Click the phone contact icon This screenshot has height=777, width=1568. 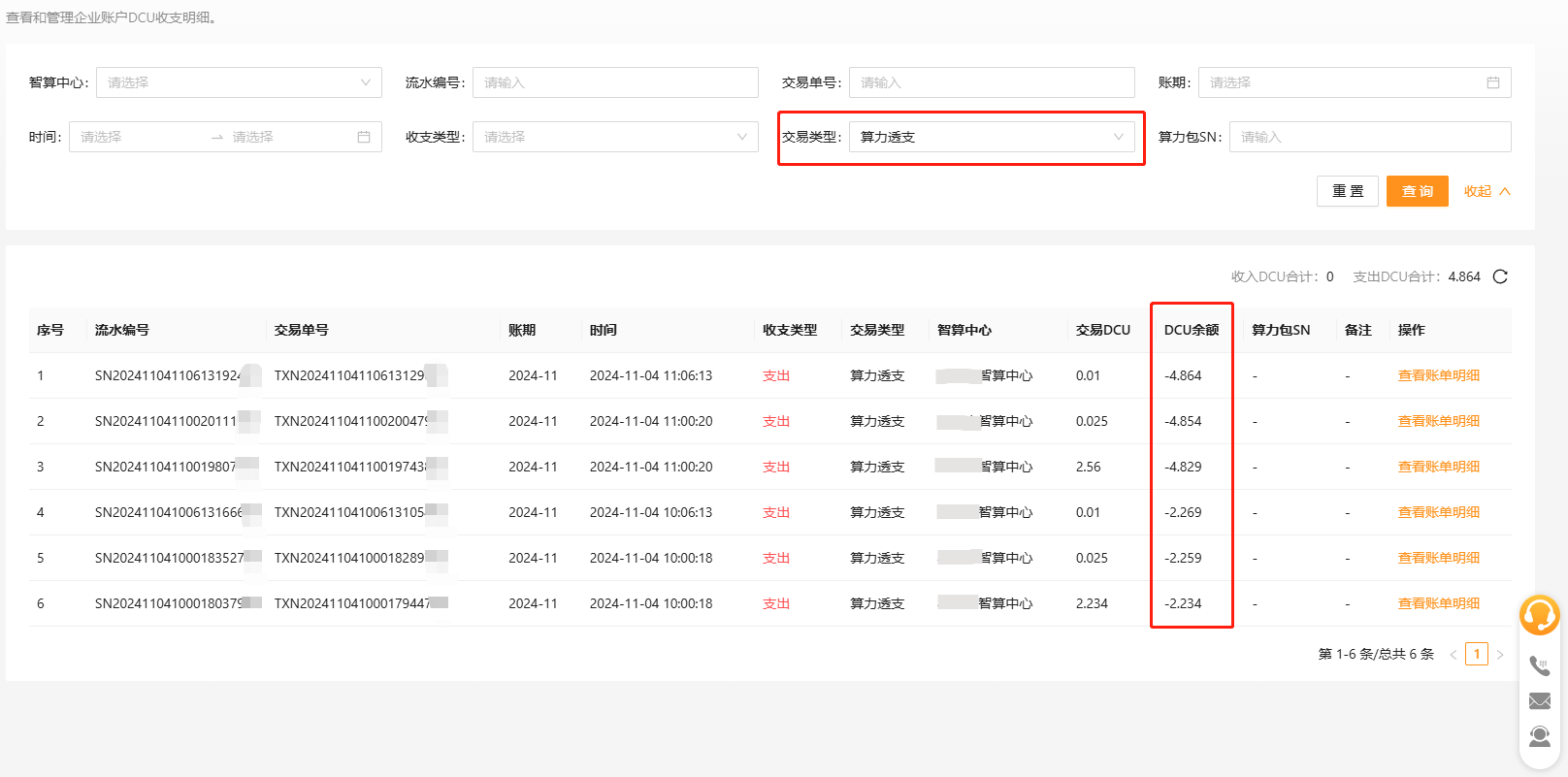pos(1539,665)
